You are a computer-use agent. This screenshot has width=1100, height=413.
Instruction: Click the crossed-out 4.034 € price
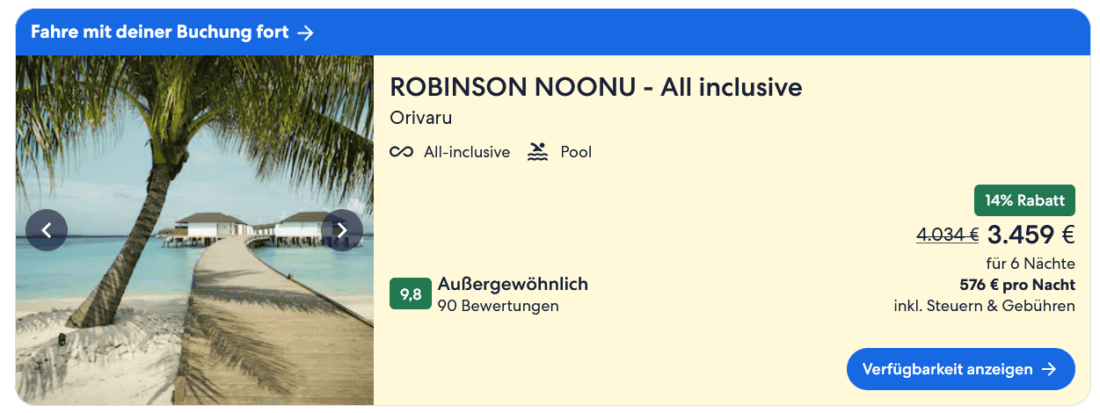pyautogui.click(x=946, y=236)
